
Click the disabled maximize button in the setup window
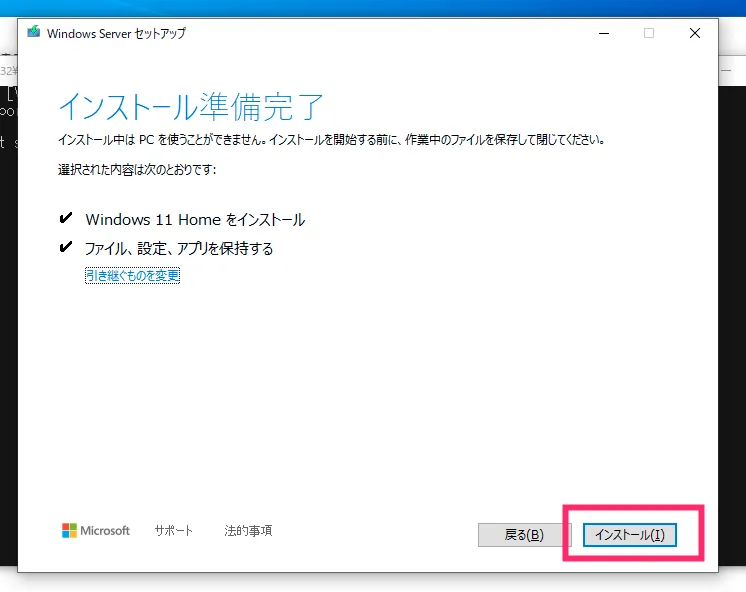point(649,33)
